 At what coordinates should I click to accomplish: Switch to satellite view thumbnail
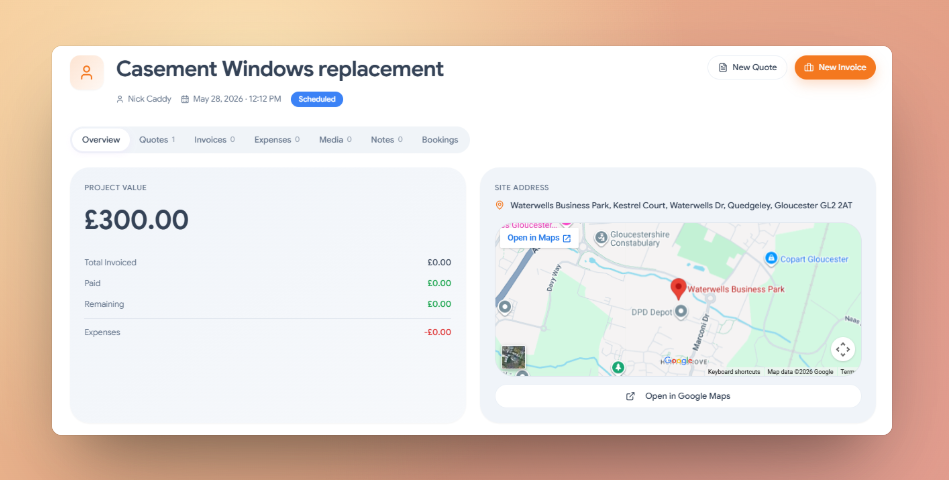coord(513,357)
